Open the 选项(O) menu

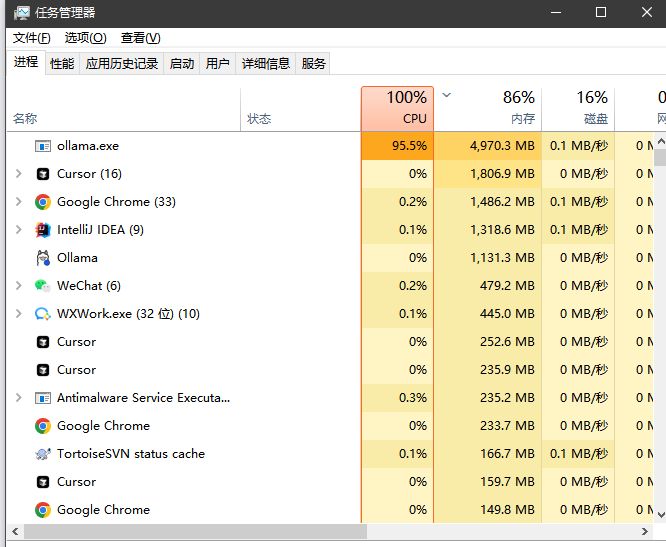tap(85, 38)
